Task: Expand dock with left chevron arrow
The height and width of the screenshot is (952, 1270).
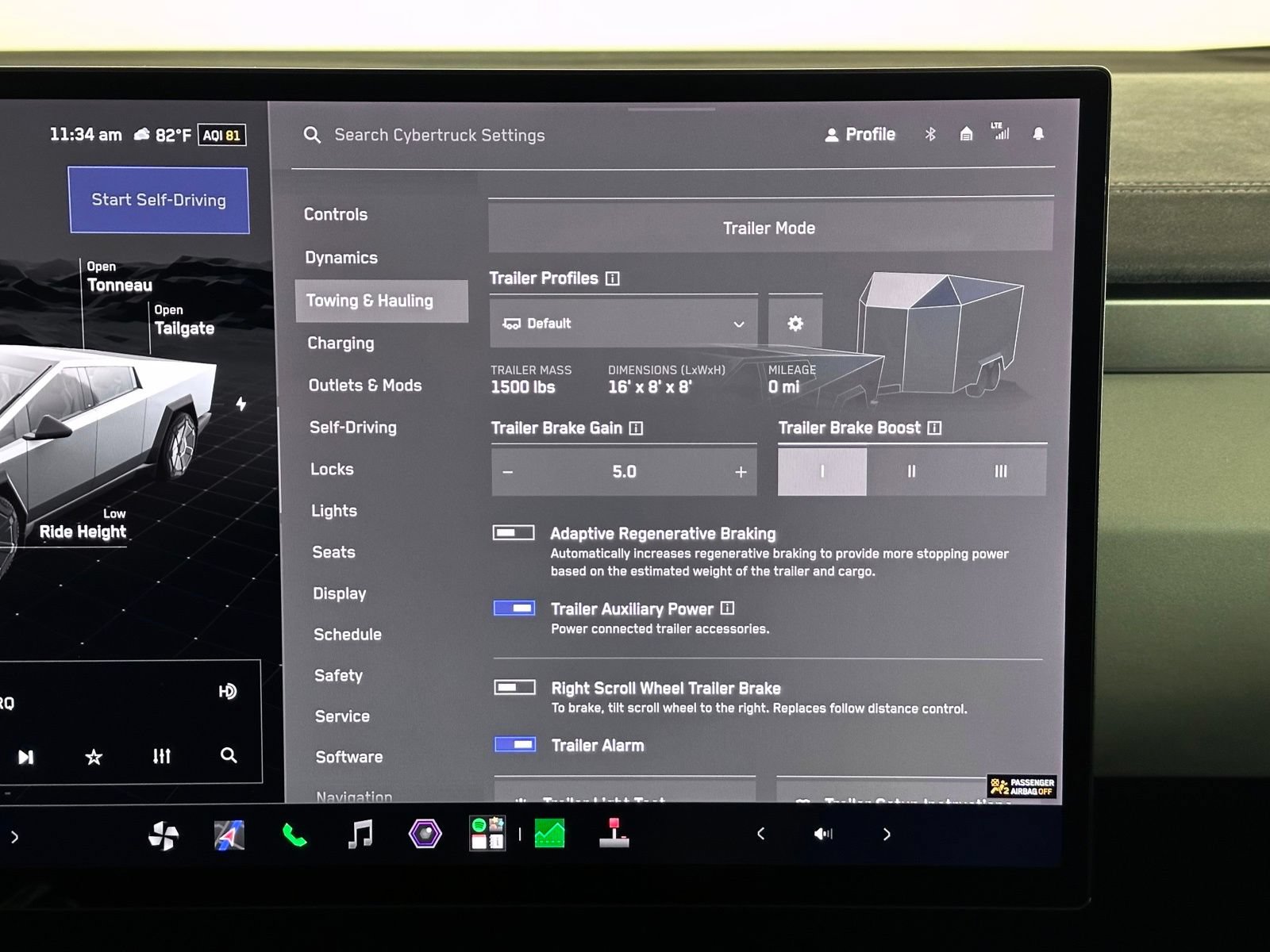Action: point(14,836)
